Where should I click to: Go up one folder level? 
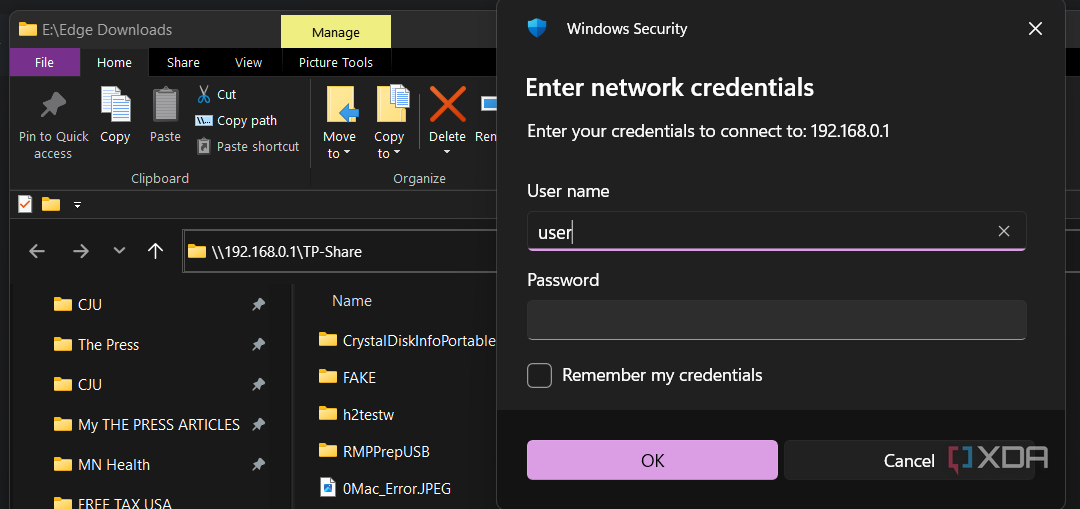pos(156,251)
